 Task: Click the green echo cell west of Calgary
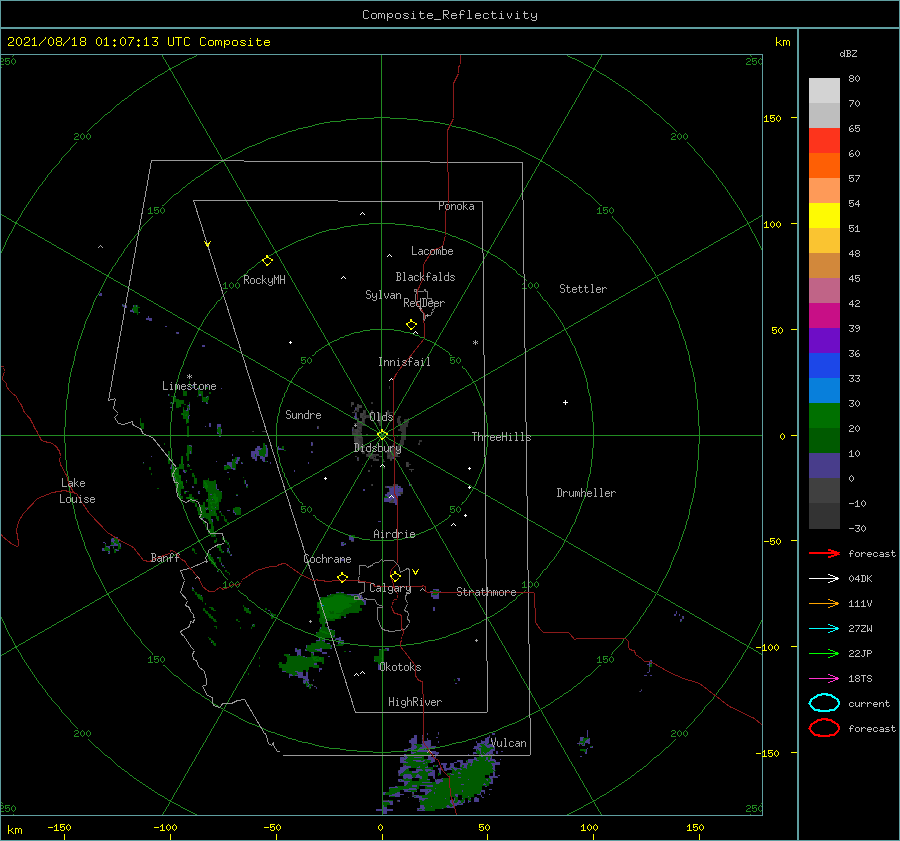tap(340, 606)
